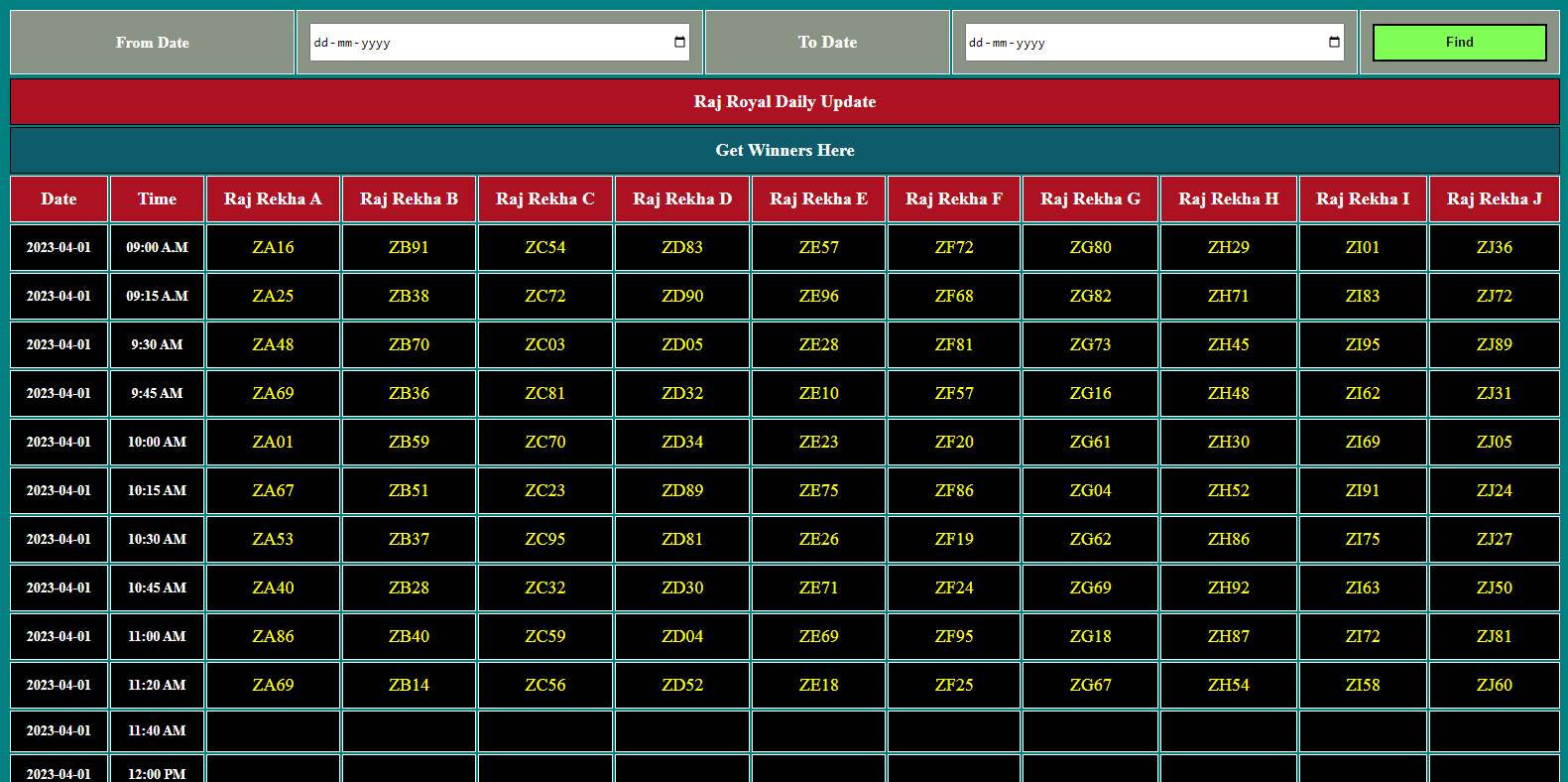Click the green Find button
The width and height of the screenshot is (1568, 782).
click(x=1459, y=43)
